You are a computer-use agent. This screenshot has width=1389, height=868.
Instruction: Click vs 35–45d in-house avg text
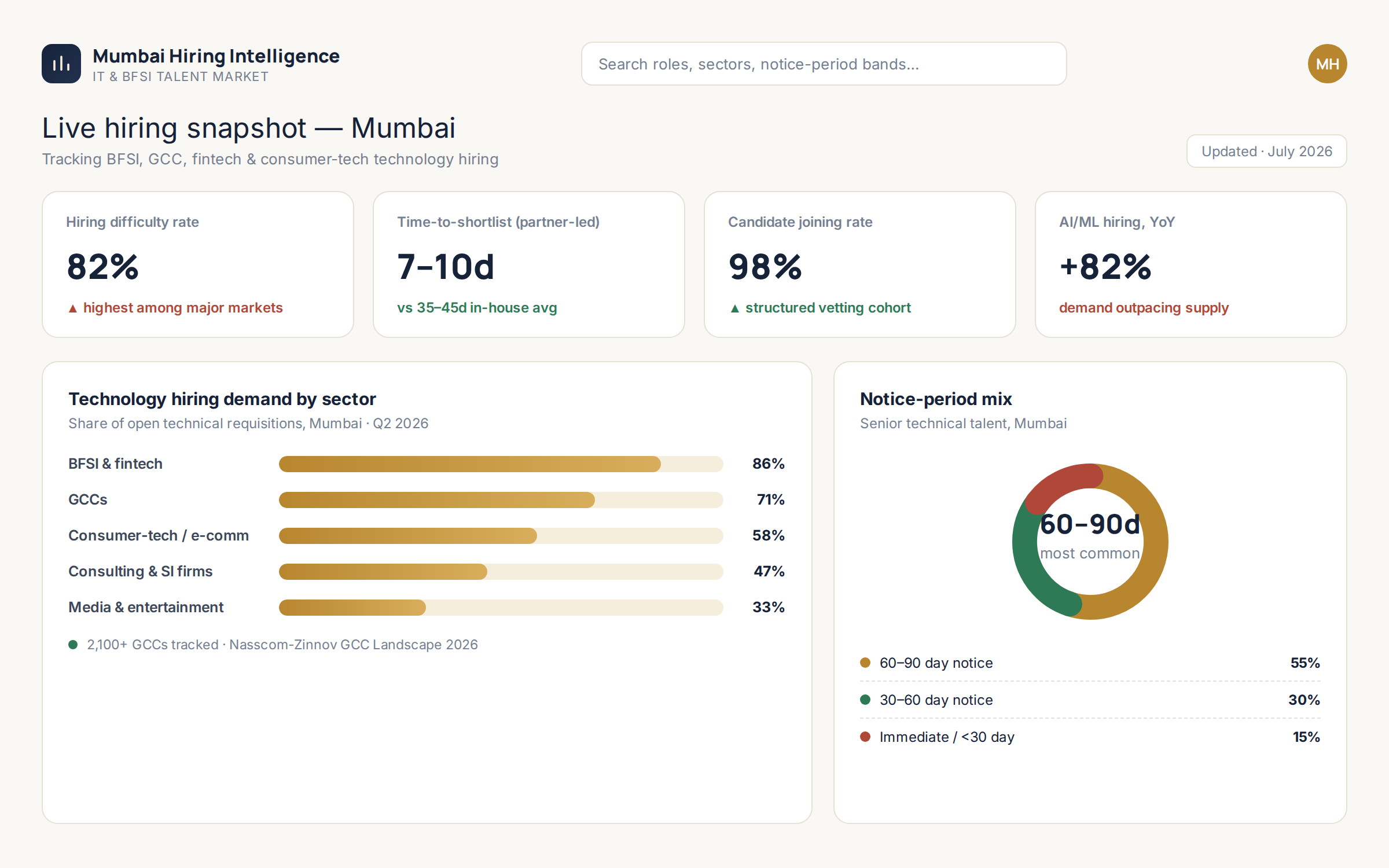tap(477, 308)
